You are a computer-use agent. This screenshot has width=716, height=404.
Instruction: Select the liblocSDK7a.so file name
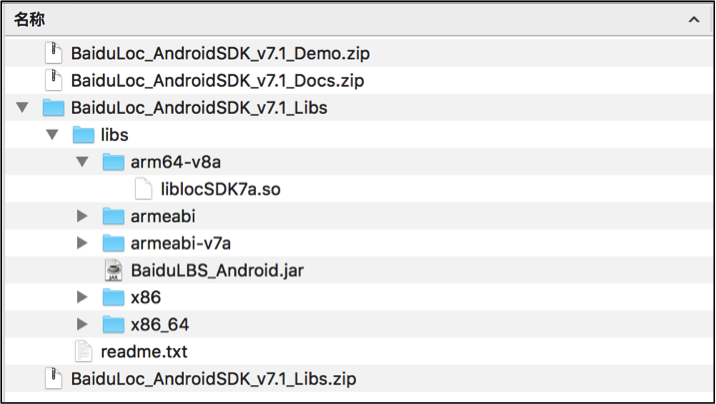tap(221, 189)
